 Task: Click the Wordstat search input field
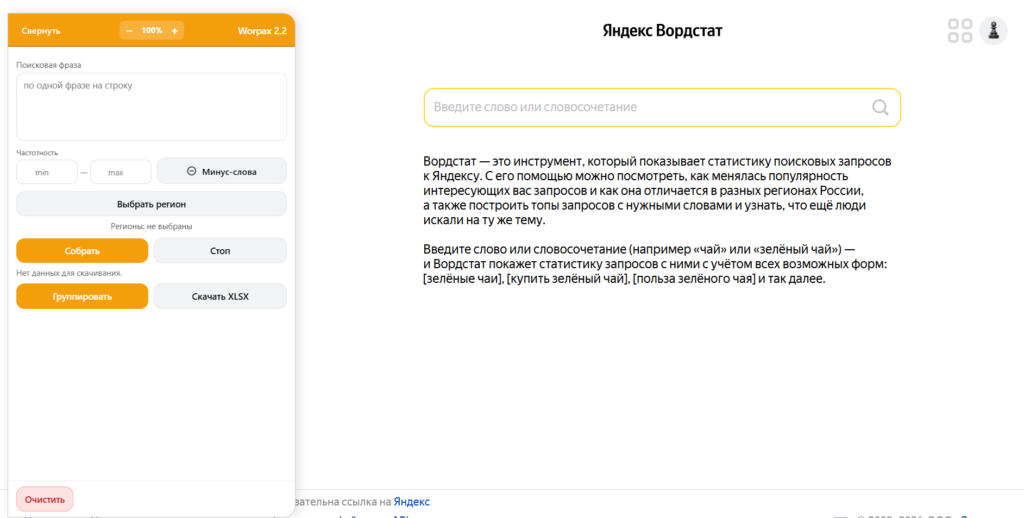pyautogui.click(x=645, y=108)
